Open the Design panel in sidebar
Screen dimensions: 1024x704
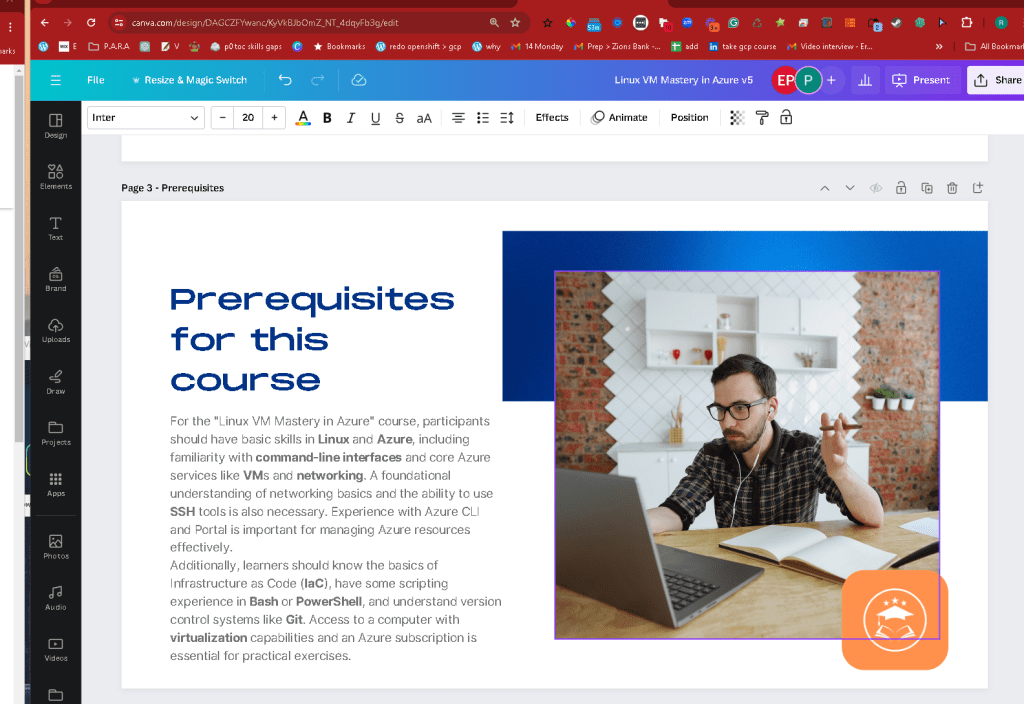(x=56, y=126)
